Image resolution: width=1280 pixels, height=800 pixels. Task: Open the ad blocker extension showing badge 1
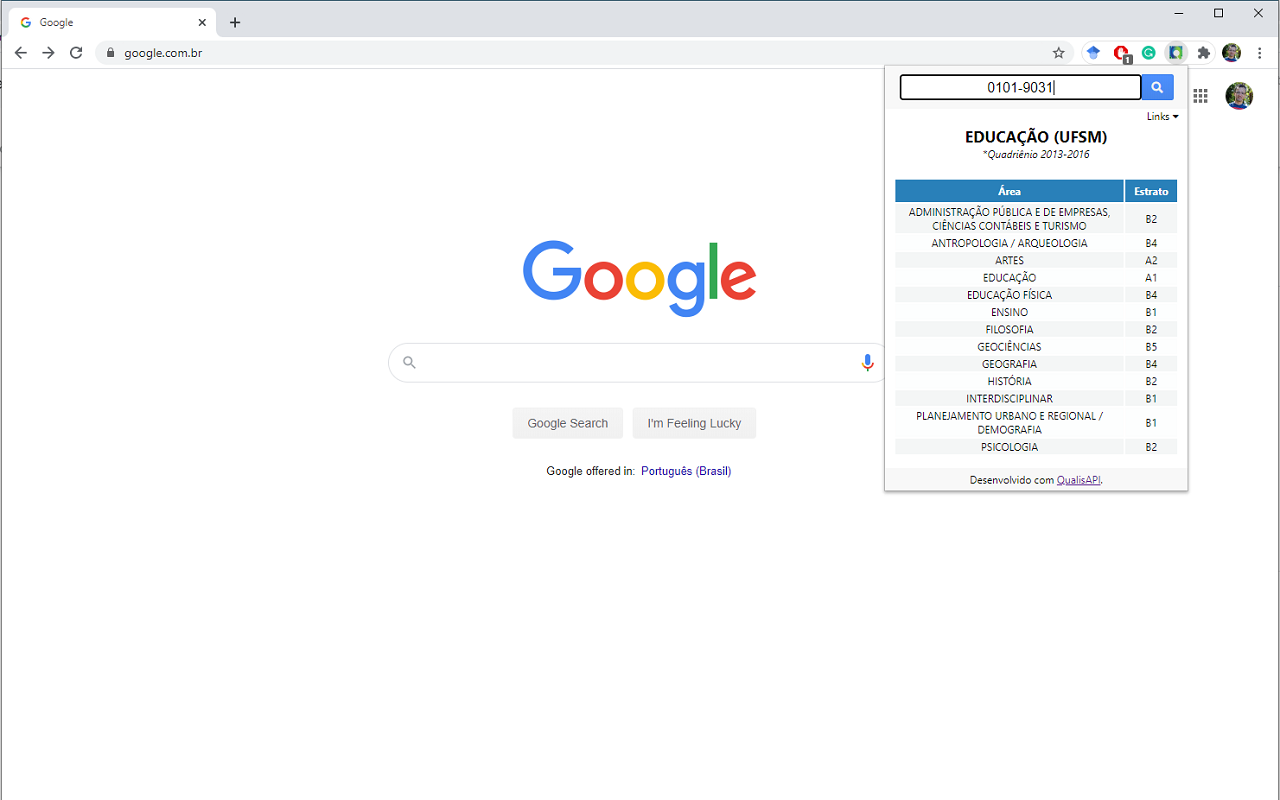(x=1120, y=52)
